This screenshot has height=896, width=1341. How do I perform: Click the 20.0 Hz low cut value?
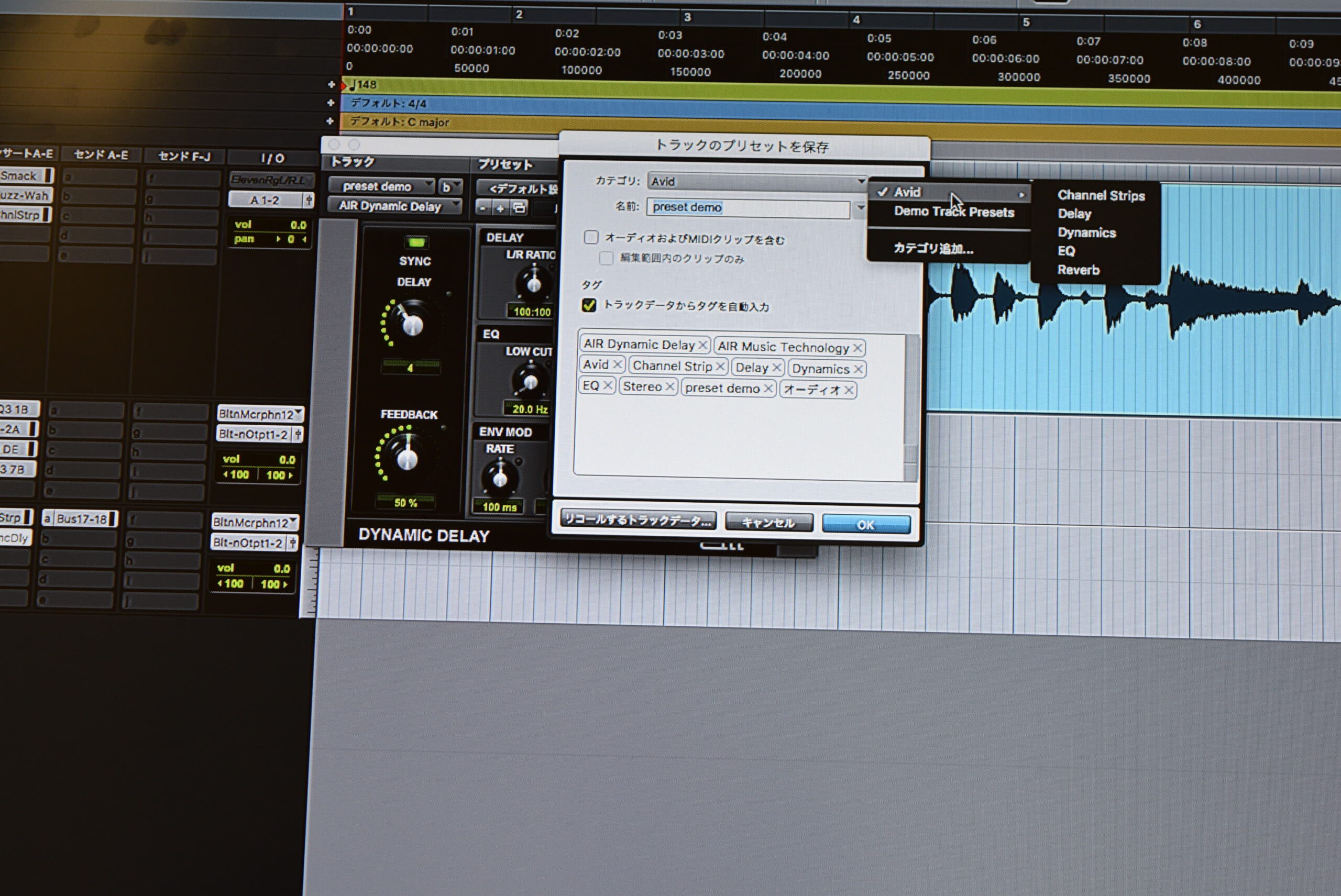[x=529, y=408]
